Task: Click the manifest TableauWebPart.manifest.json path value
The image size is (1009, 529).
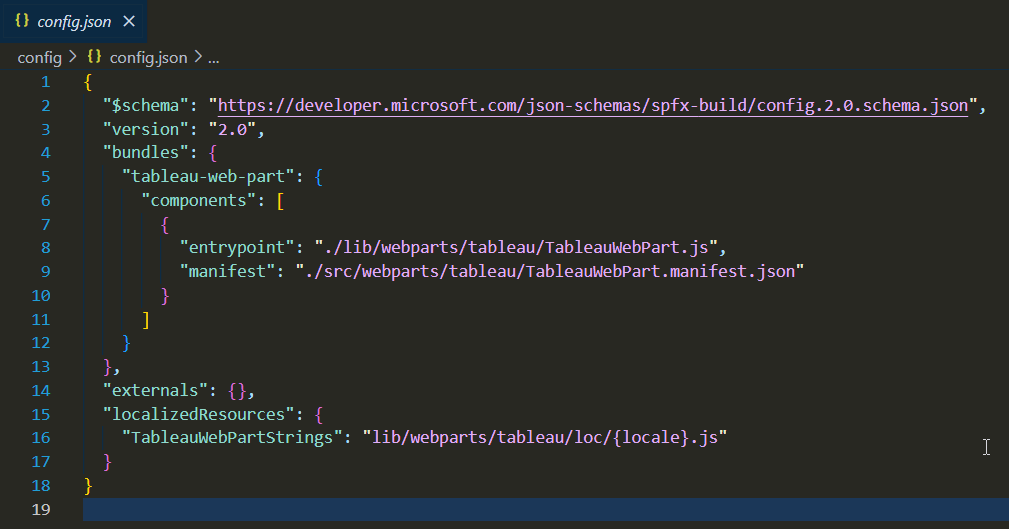Action: (550, 271)
